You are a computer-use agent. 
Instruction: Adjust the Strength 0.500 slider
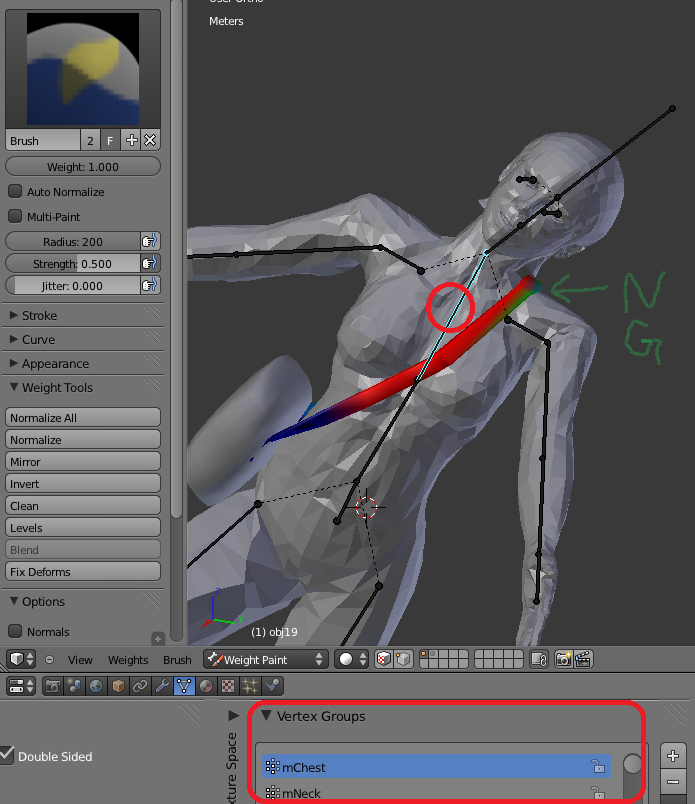73,264
